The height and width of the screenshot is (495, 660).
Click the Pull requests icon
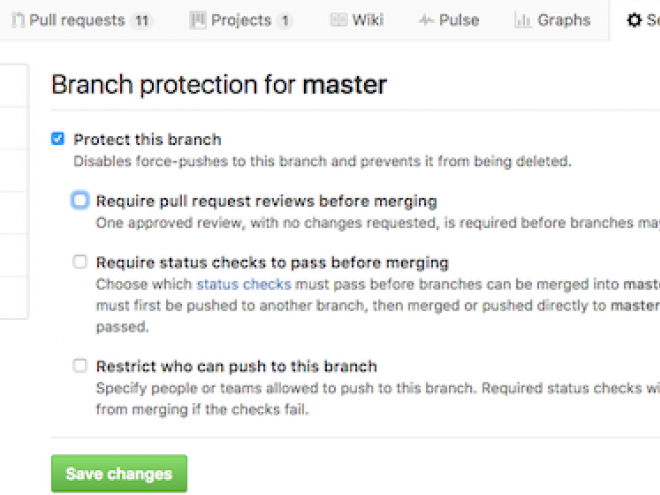click(x=18, y=20)
